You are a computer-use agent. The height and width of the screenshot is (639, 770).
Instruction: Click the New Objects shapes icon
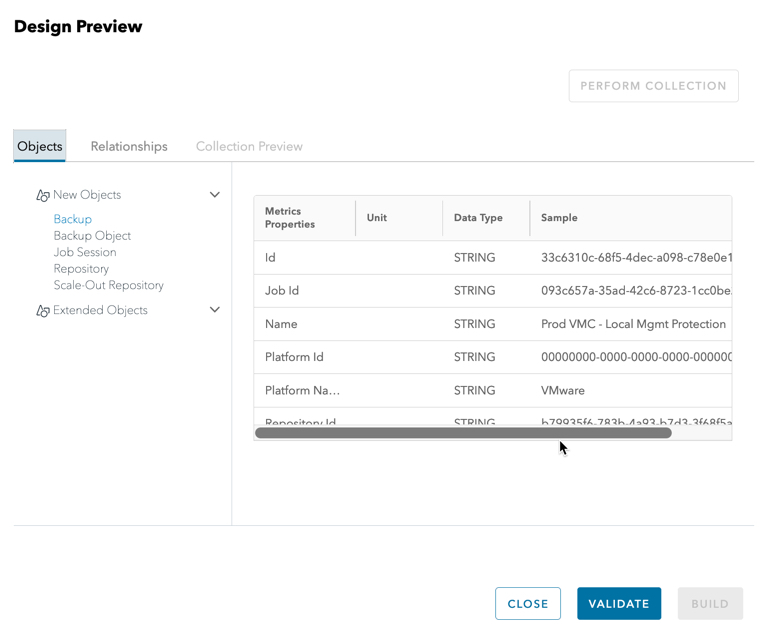(x=43, y=195)
